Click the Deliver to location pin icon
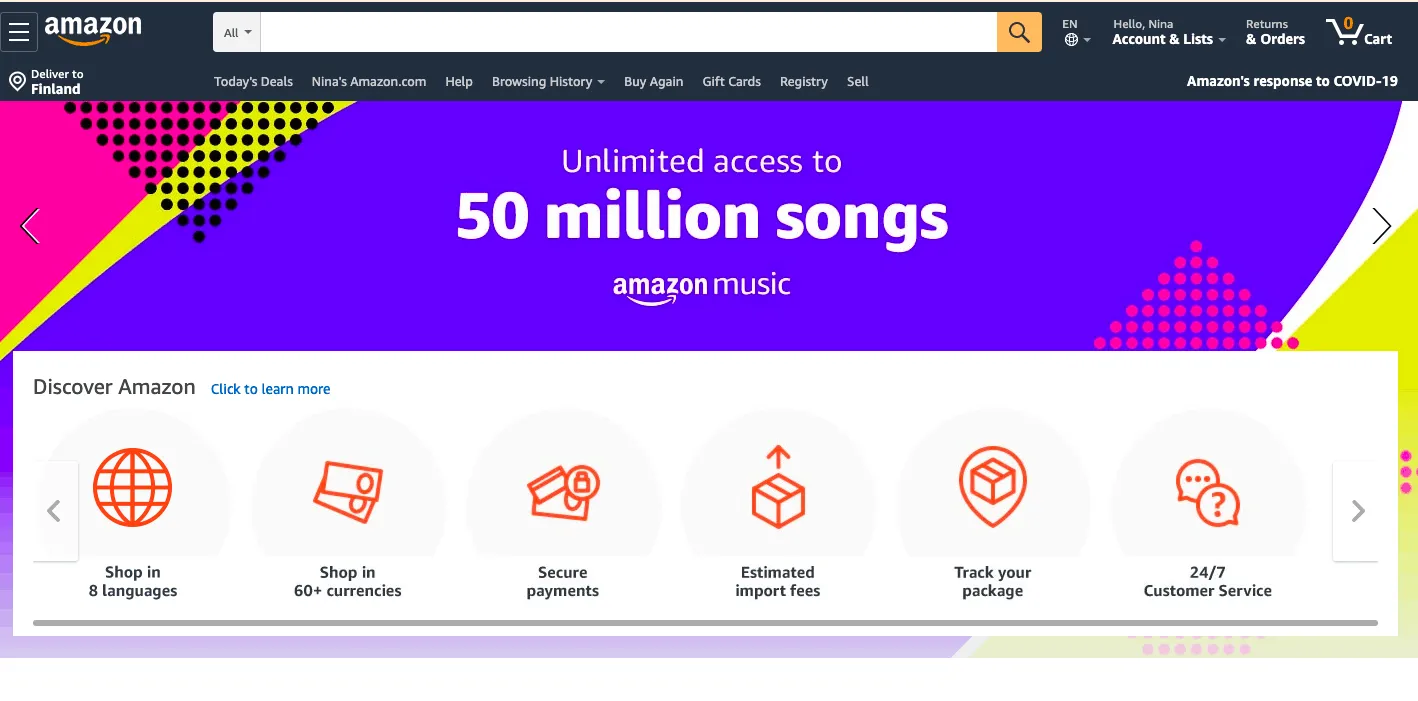The width and height of the screenshot is (1418, 701). coord(17,81)
